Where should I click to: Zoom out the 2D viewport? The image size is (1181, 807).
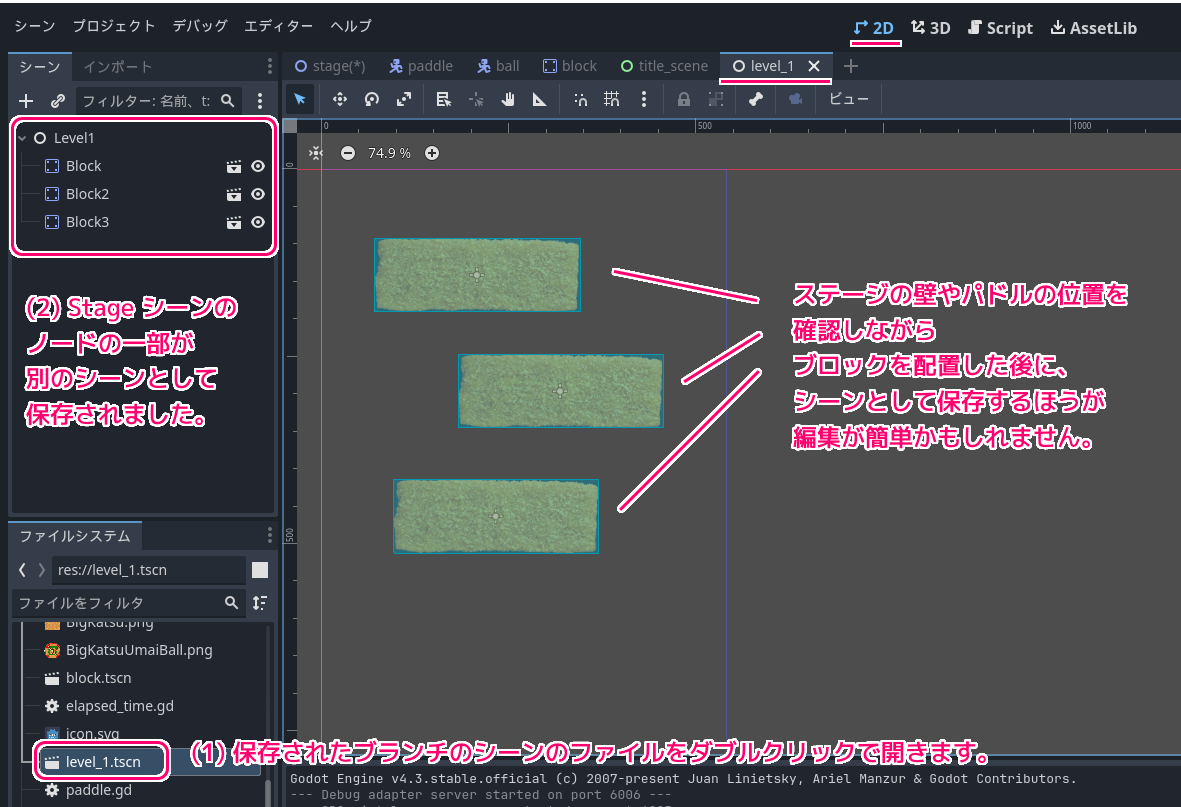pos(347,153)
